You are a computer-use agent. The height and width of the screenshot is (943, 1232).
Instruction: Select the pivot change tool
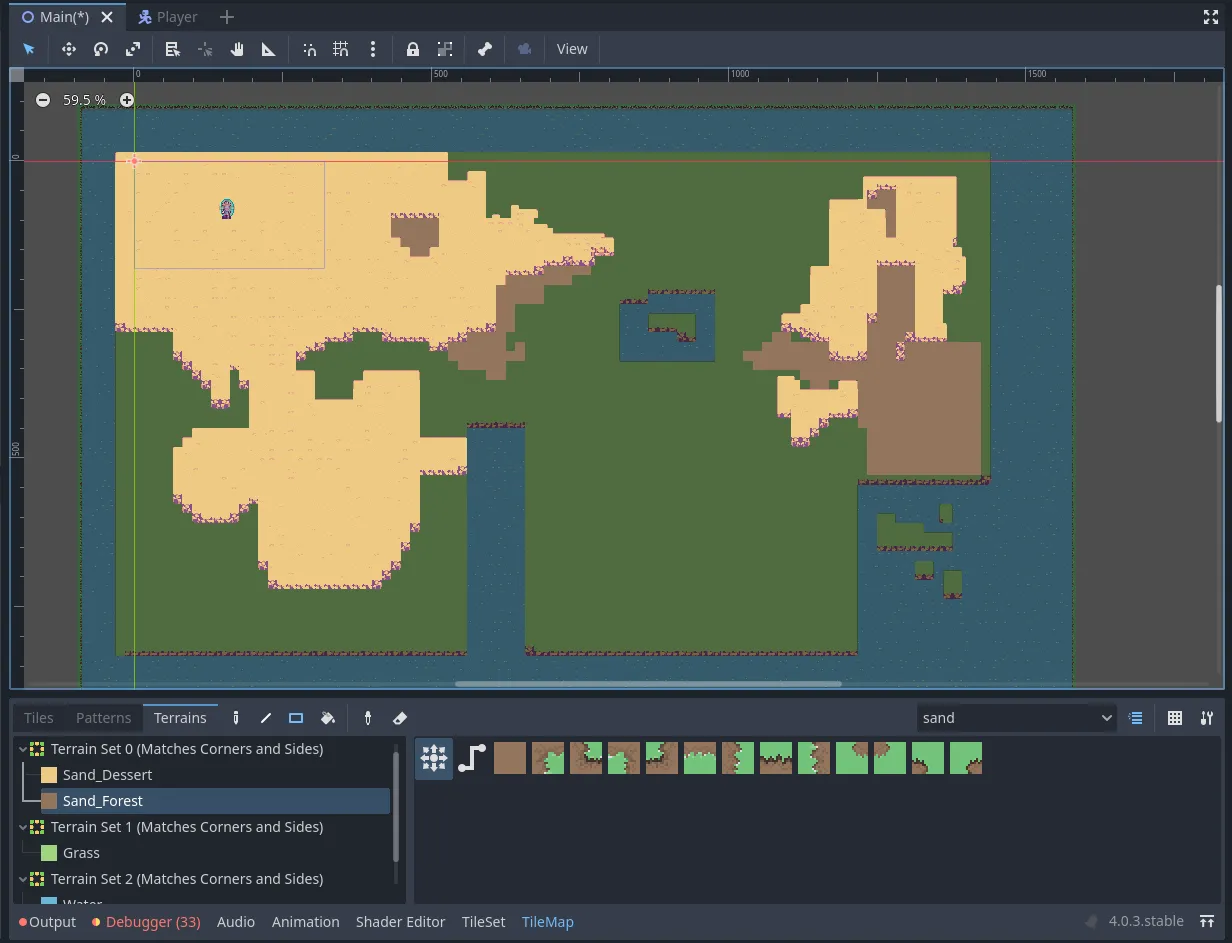205,49
